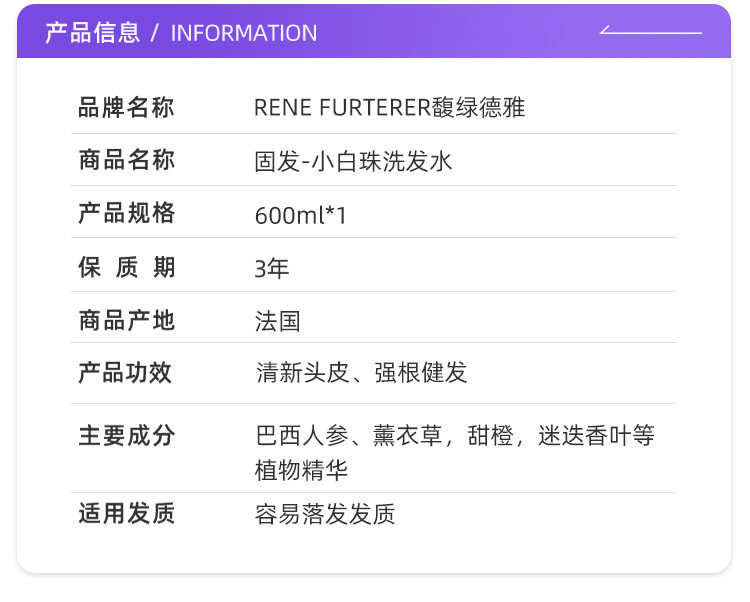Click the 法国 origin value
The image size is (750, 602).
pos(277,321)
